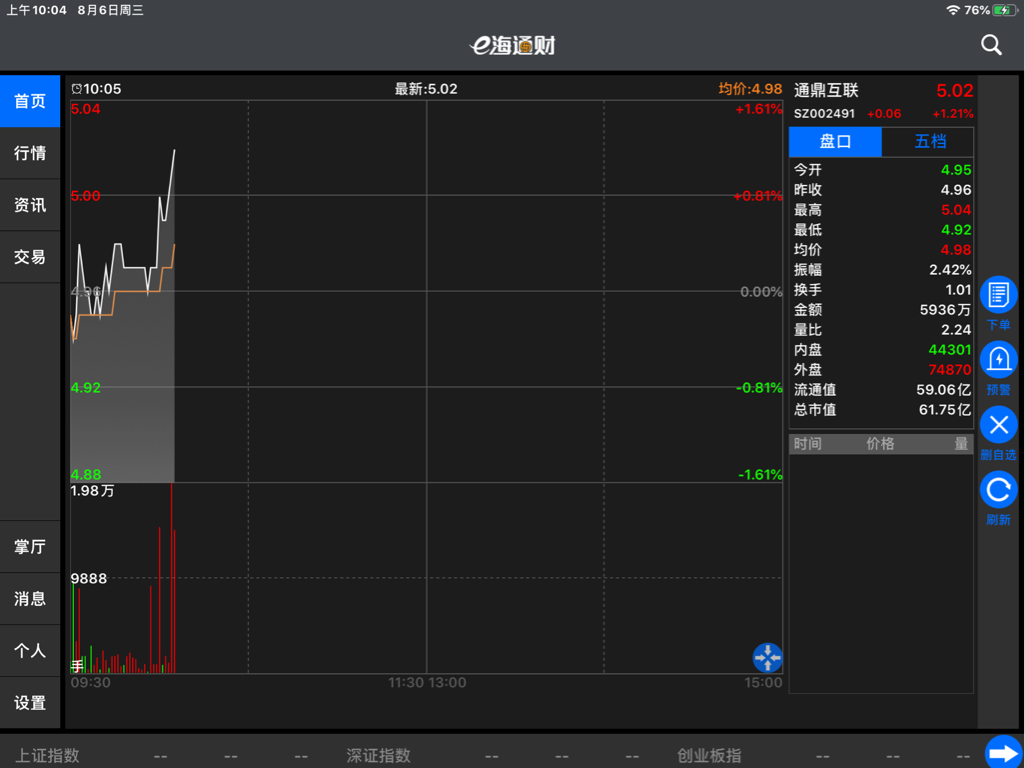Tap the 外盘 74870 row
The image size is (1025, 768).
coord(882,370)
